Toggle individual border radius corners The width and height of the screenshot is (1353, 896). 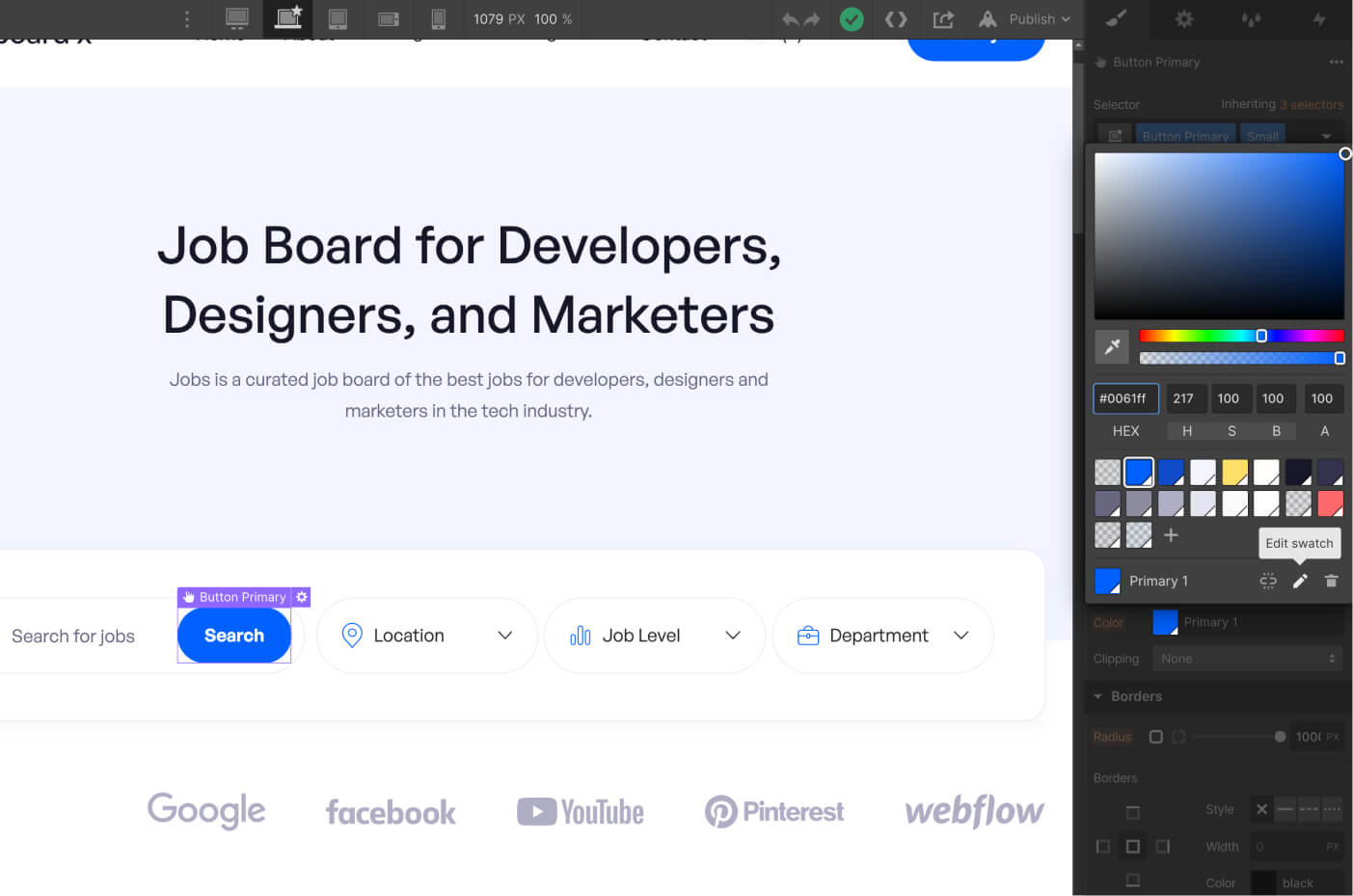click(x=1178, y=736)
